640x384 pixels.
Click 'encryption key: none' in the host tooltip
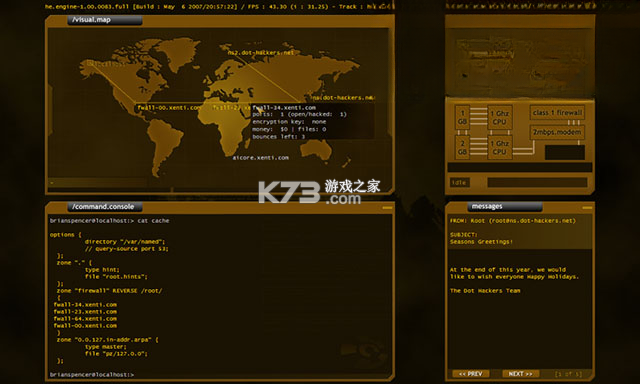[x=289, y=122]
